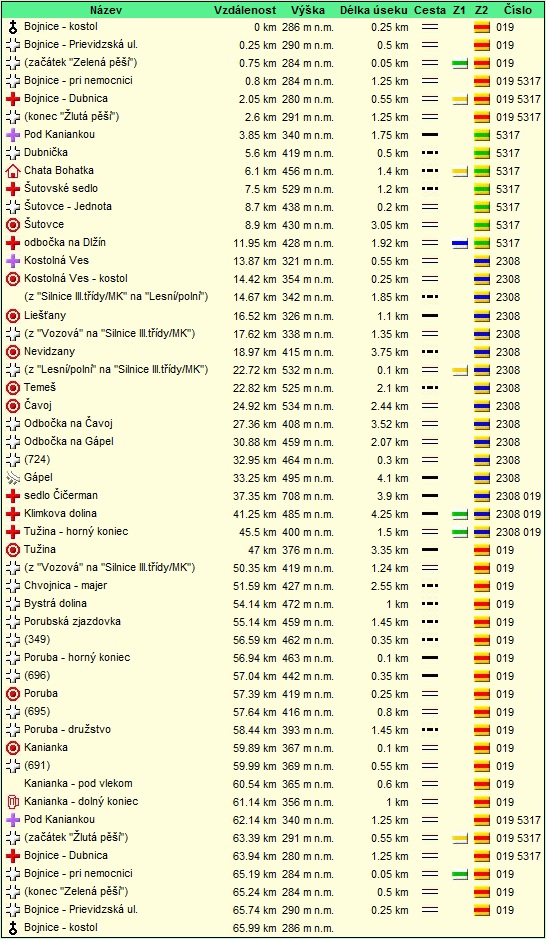This screenshot has height=939, width=546.
Task: Select the sedlo Čičerman waypoint name
Action: pos(61,495)
